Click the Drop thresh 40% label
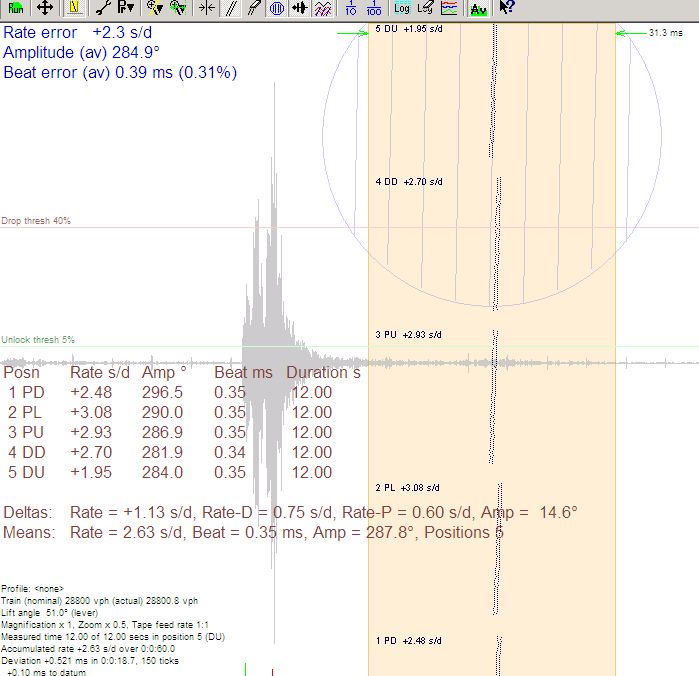The height and width of the screenshot is (676, 699). pyautogui.click(x=36, y=221)
